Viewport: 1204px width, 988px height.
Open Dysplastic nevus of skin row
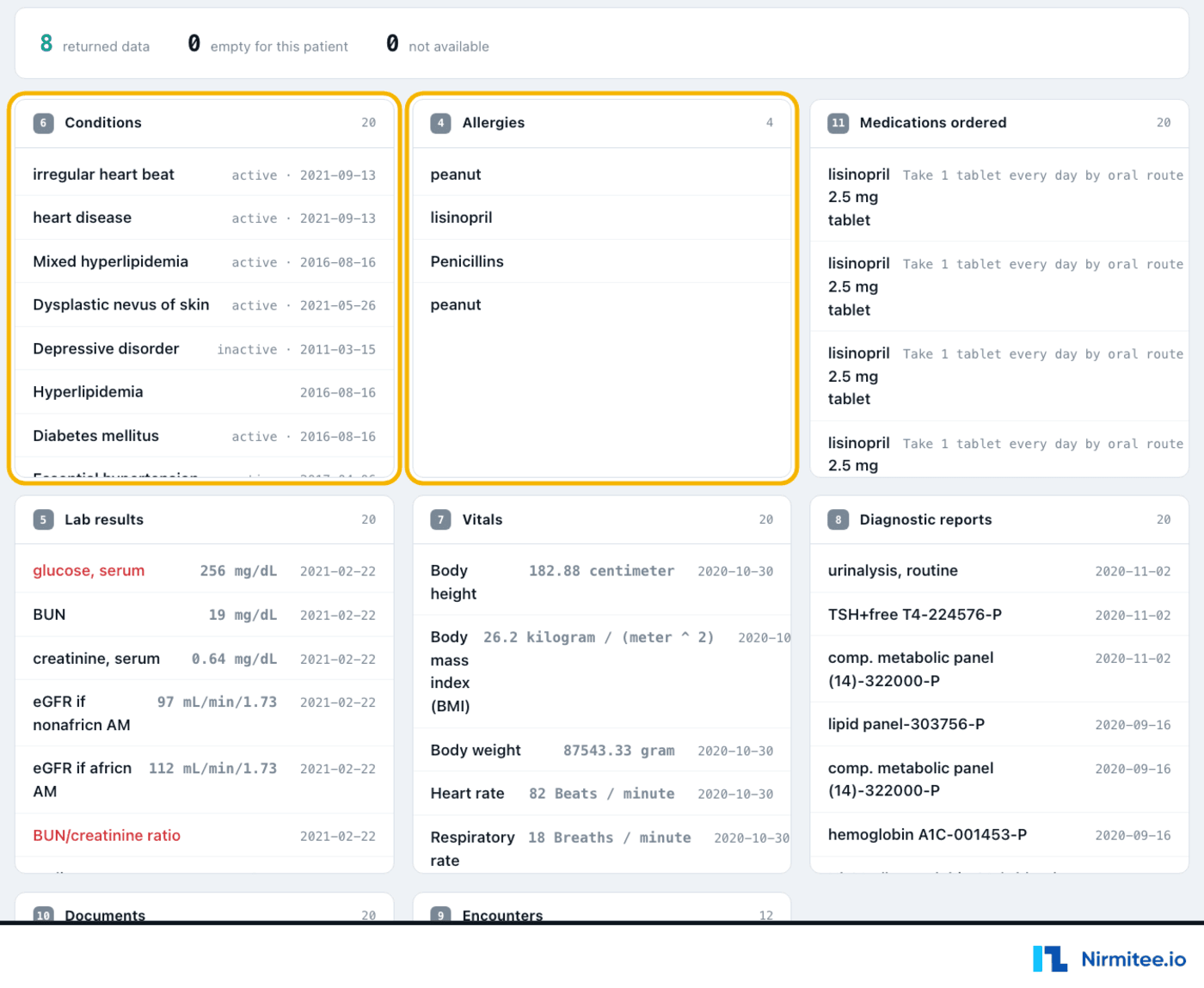(205, 304)
